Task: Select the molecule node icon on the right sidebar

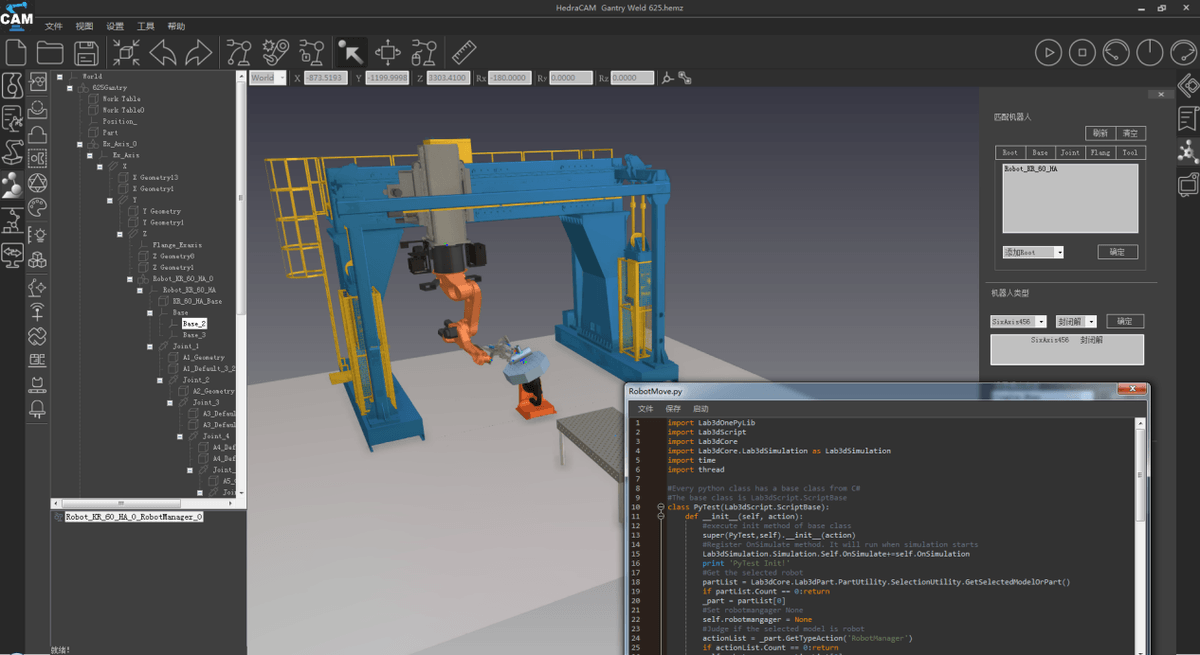Action: coord(1188,152)
